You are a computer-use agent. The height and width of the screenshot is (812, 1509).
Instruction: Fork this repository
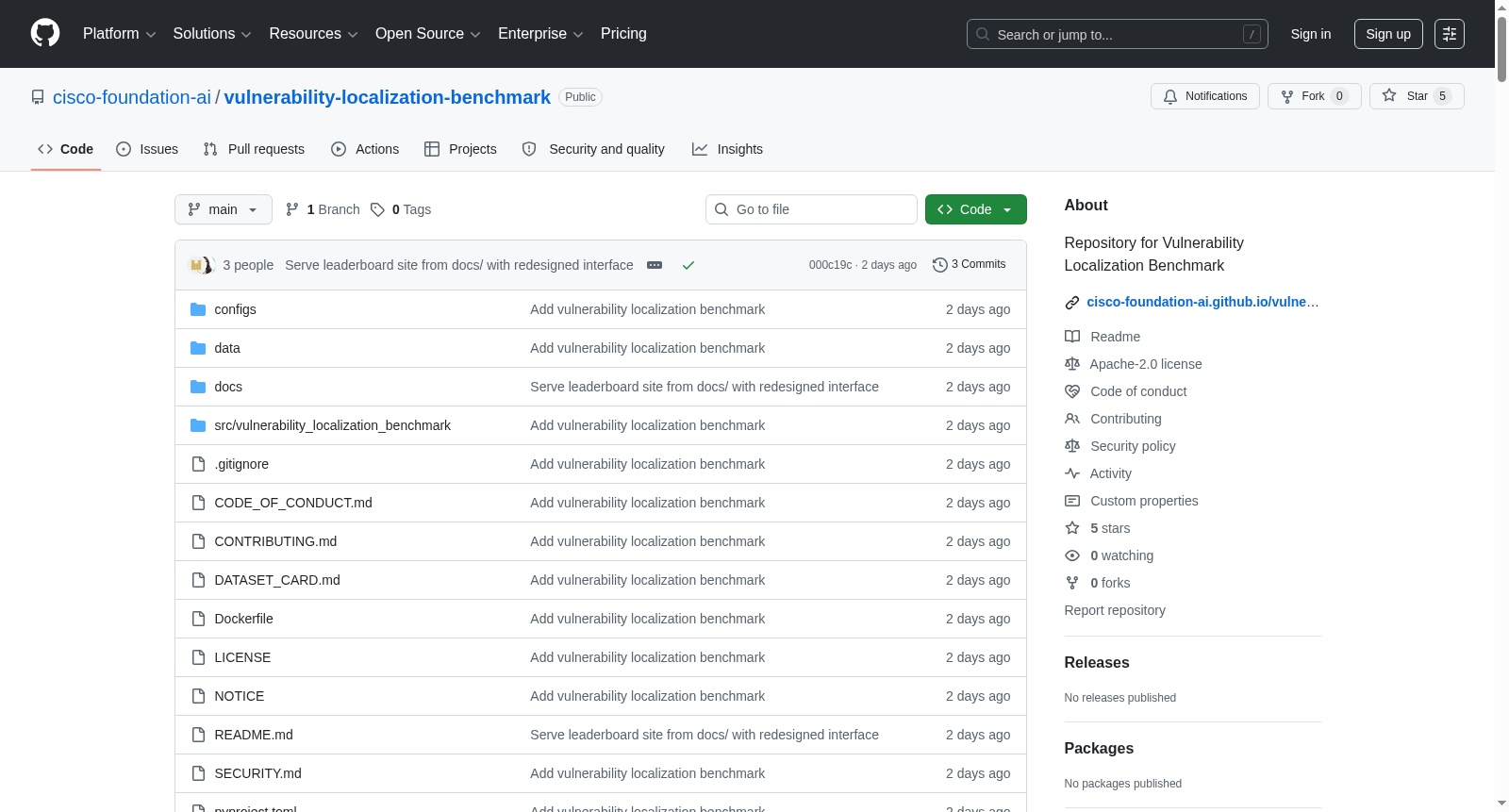(x=1315, y=96)
